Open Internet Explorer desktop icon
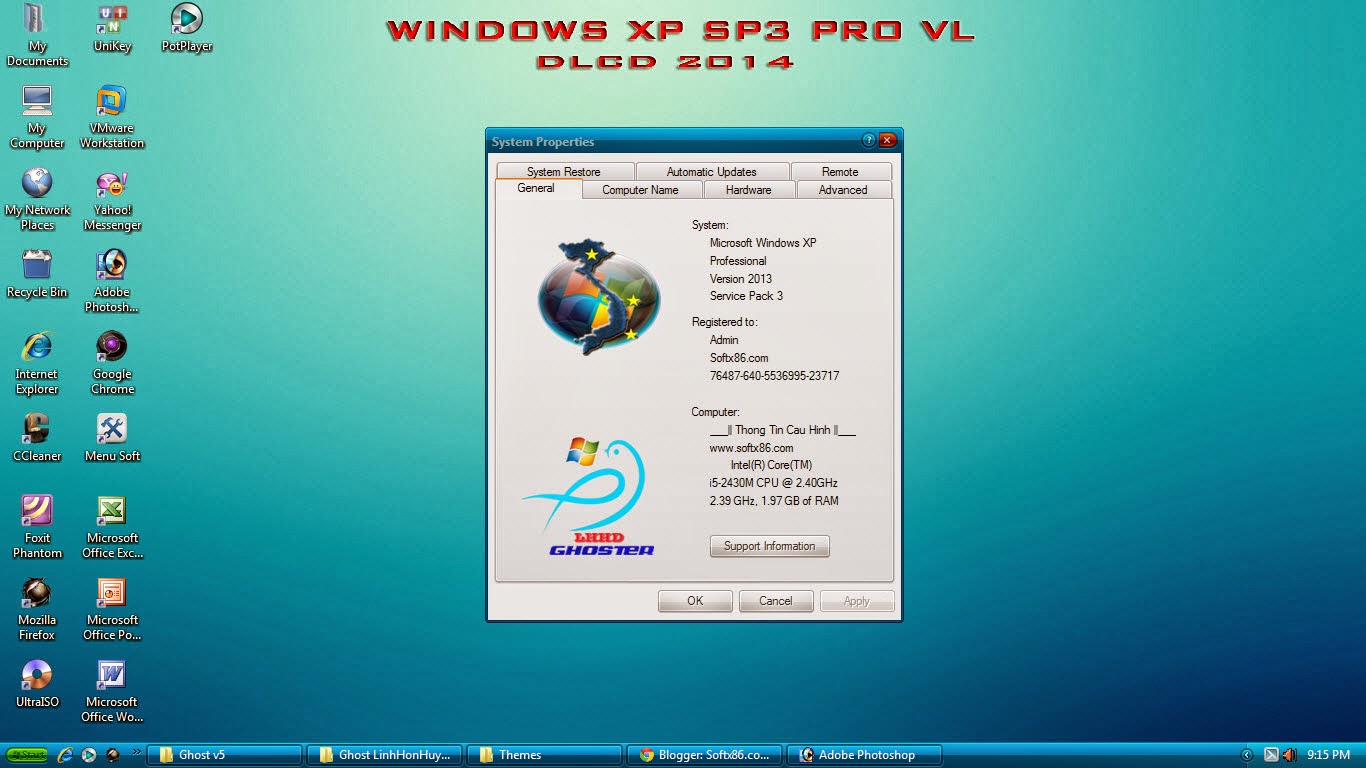This screenshot has height=768, width=1366. (x=37, y=363)
